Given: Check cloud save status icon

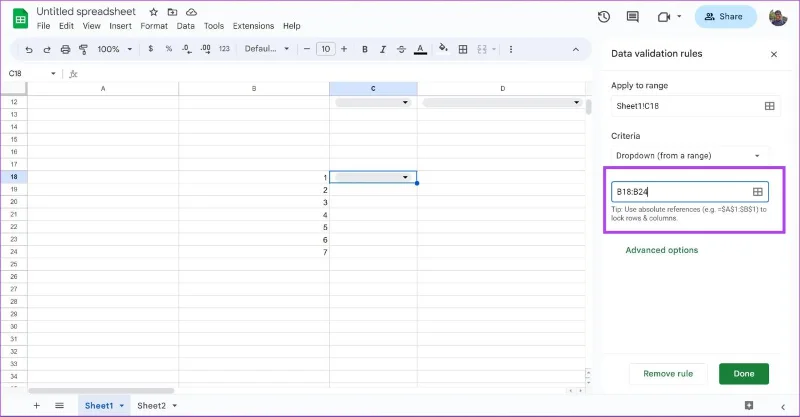Looking at the screenshot, I should 191,12.
